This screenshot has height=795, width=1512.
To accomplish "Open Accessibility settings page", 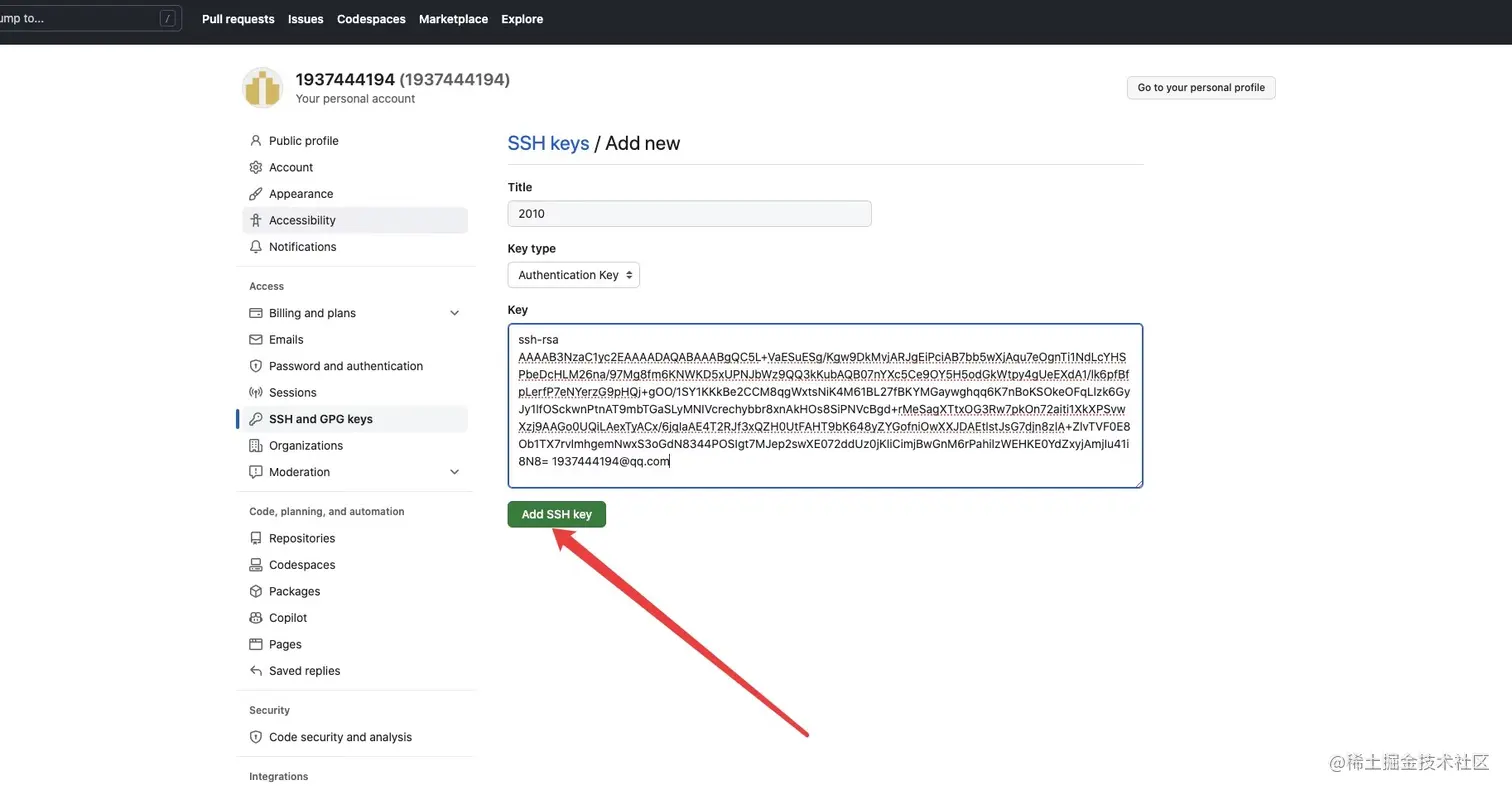I will tap(355, 220).
